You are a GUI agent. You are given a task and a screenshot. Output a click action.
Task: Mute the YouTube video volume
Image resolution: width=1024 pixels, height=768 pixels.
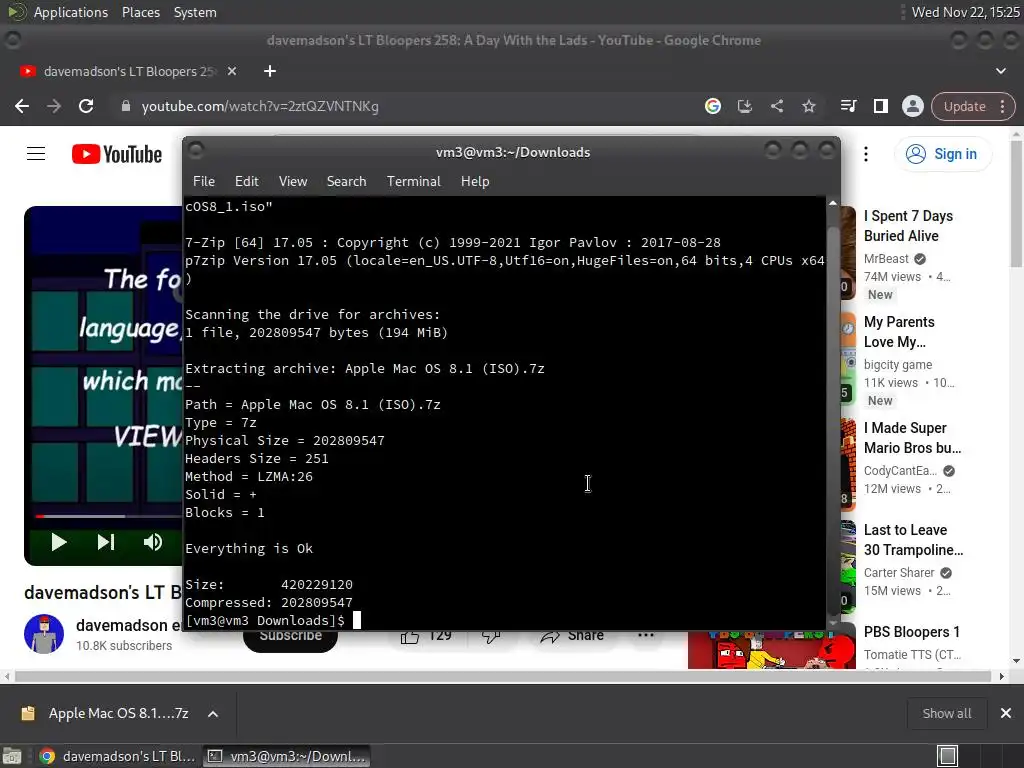(153, 542)
